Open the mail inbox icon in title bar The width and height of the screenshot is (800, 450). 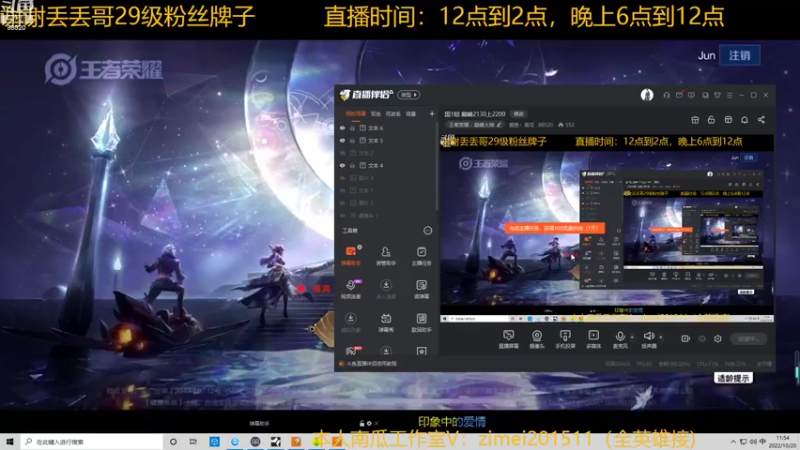(x=679, y=95)
